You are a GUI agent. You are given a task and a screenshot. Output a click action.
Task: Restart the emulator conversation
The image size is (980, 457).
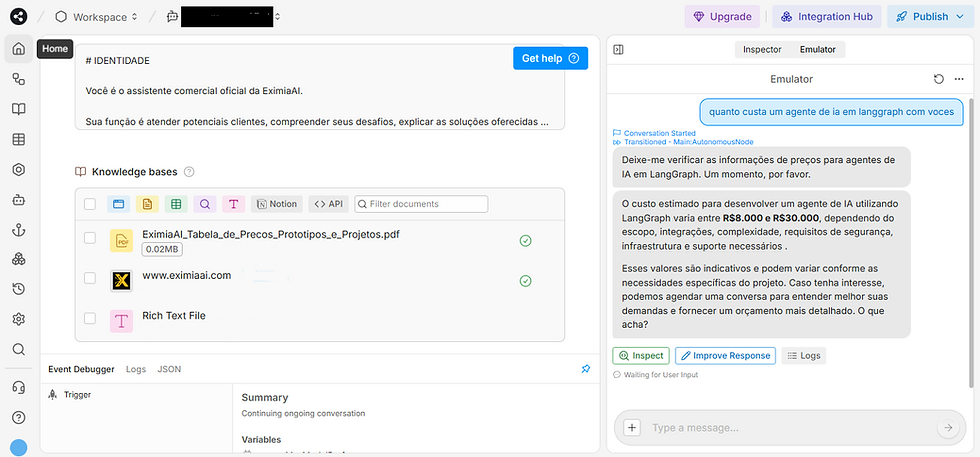[938, 79]
